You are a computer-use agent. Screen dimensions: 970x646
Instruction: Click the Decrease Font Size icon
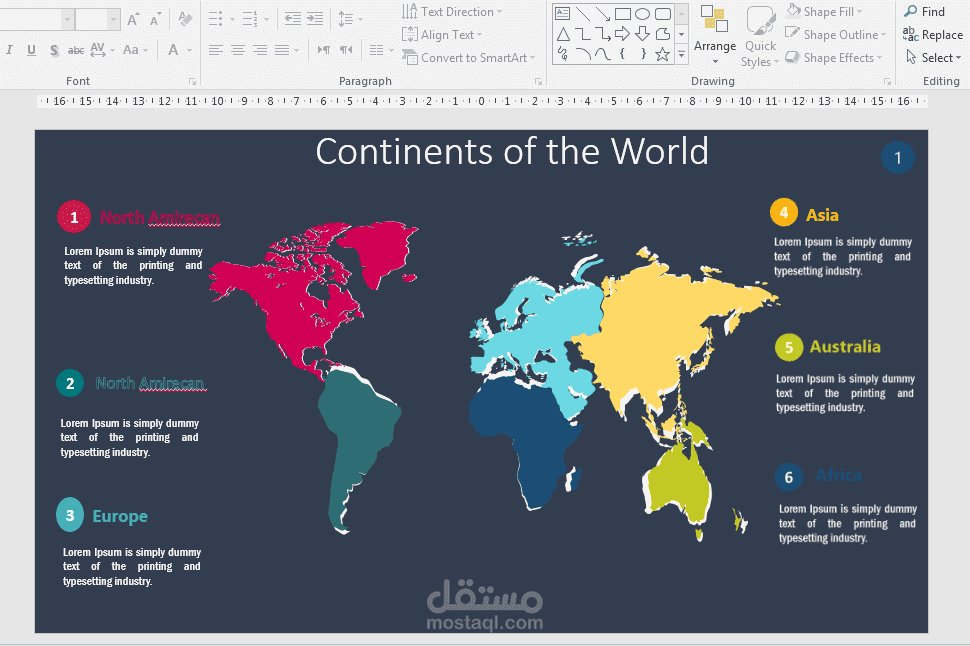155,19
